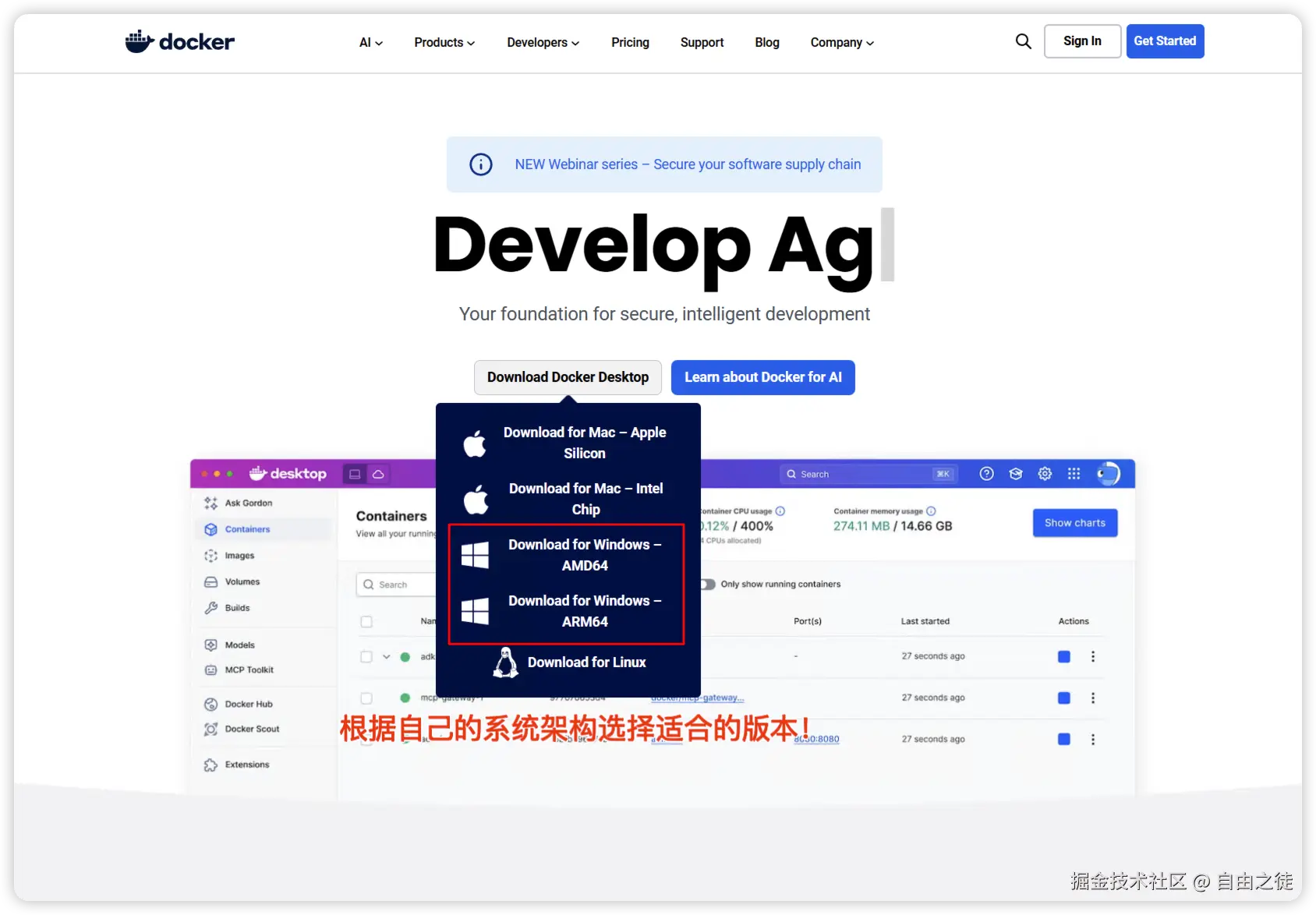Click info icon beside Container memory usage
Viewport: 1316px width, 915px height.
coord(931,511)
